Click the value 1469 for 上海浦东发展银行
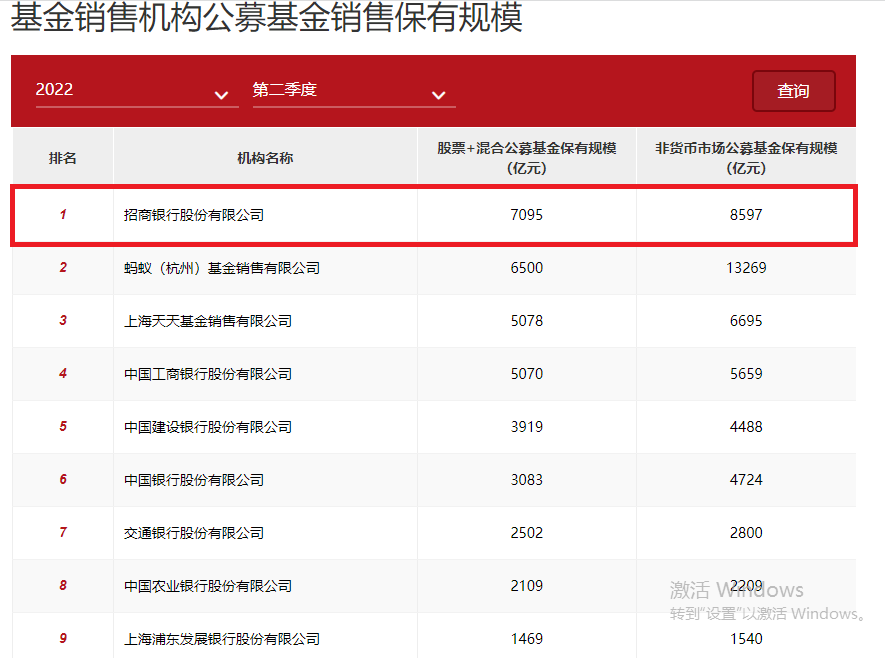This screenshot has width=885, height=658. 527,639
